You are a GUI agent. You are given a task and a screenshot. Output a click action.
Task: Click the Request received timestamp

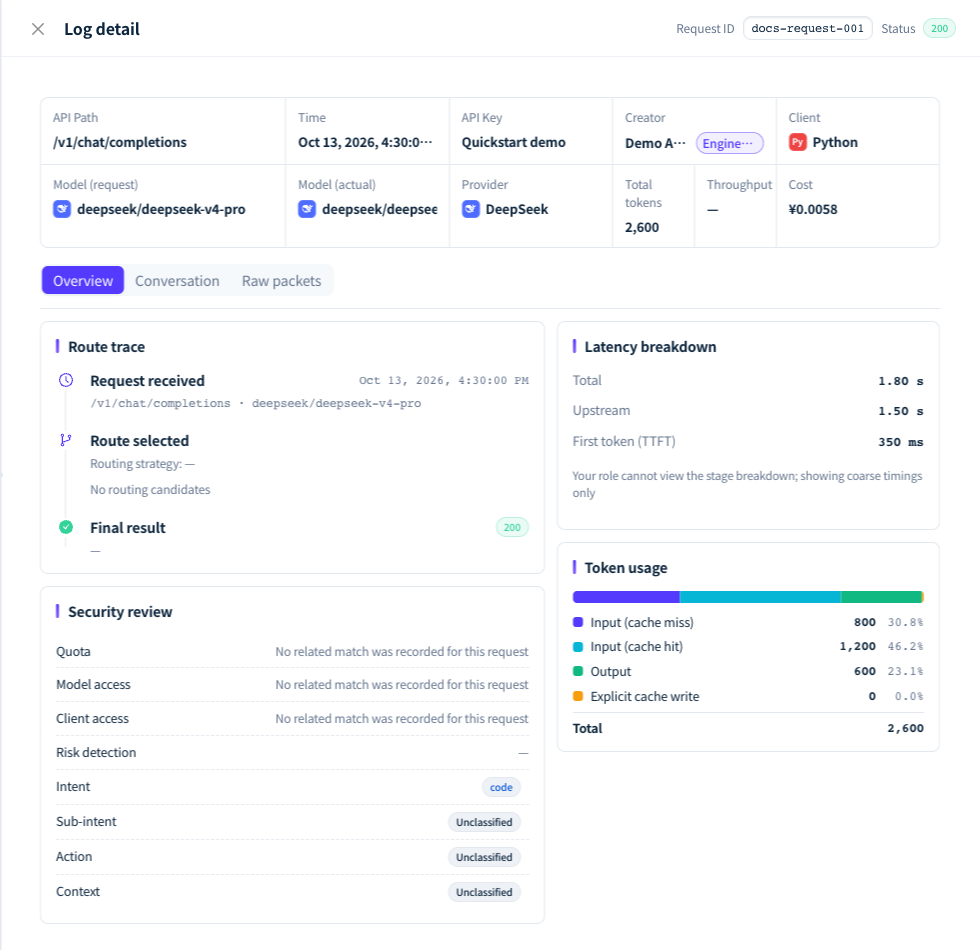coord(444,380)
